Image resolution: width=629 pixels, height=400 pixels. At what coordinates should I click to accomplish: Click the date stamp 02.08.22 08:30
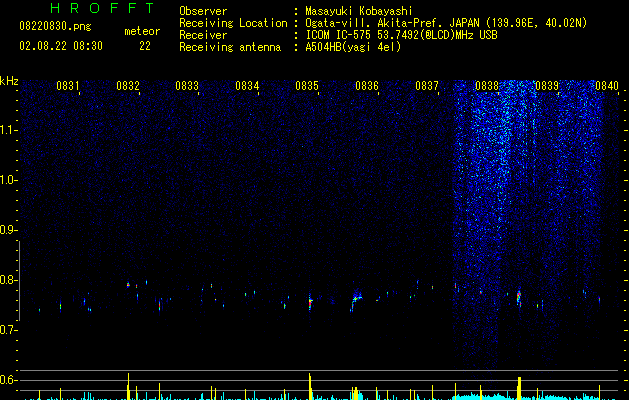click(61, 46)
